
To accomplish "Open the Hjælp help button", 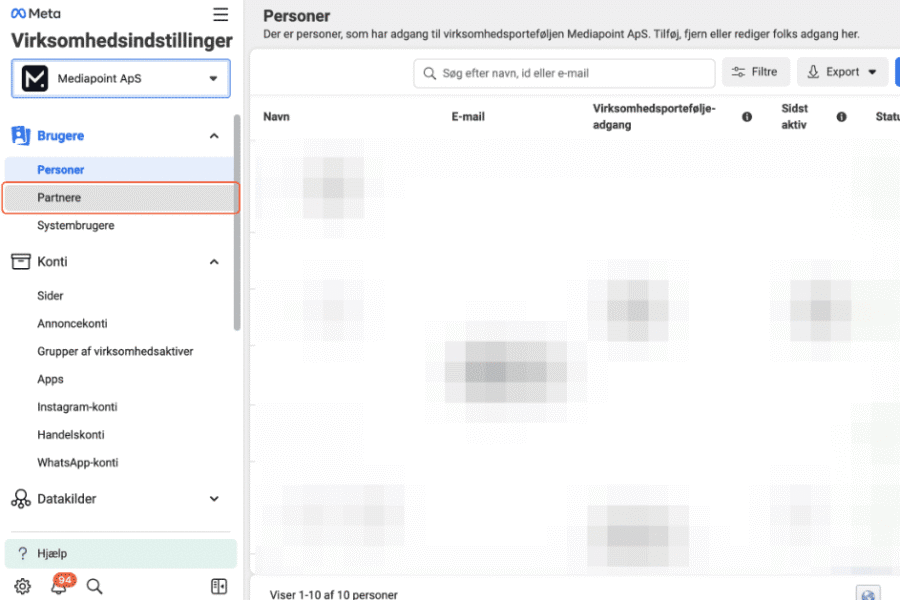I will tap(121, 553).
